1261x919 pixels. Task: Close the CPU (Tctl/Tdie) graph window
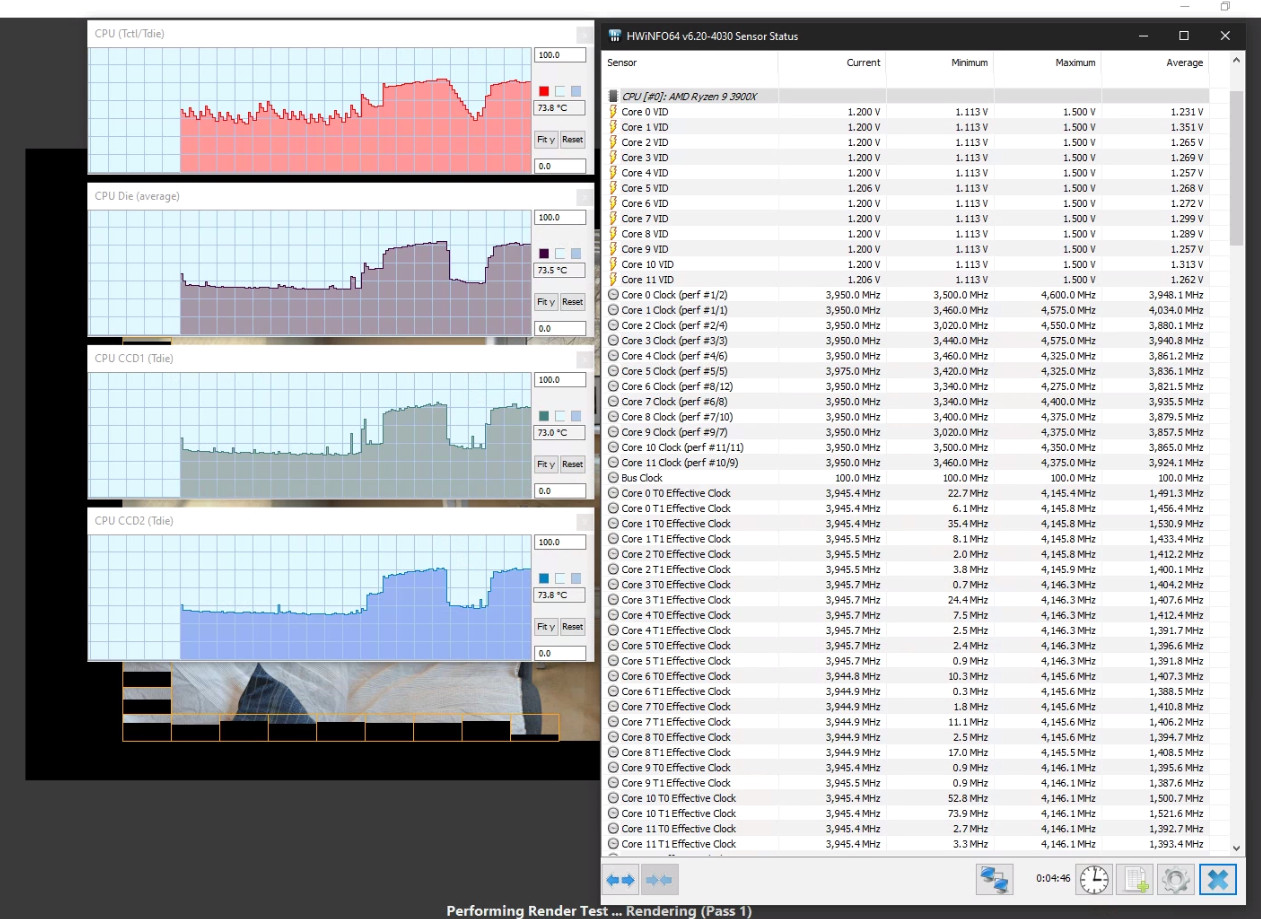pyautogui.click(x=584, y=35)
